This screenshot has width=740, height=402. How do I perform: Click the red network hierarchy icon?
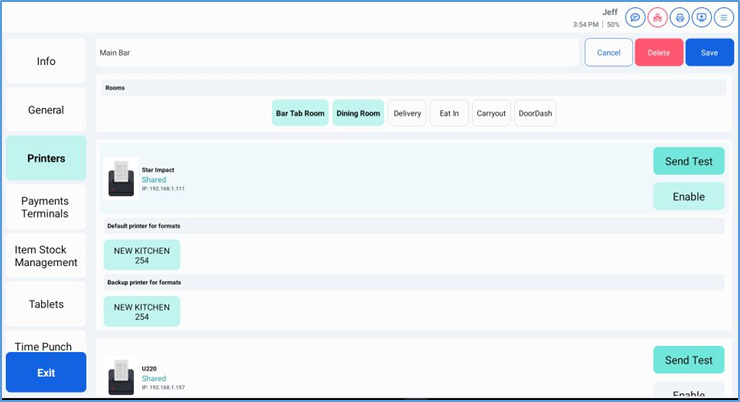(x=657, y=17)
